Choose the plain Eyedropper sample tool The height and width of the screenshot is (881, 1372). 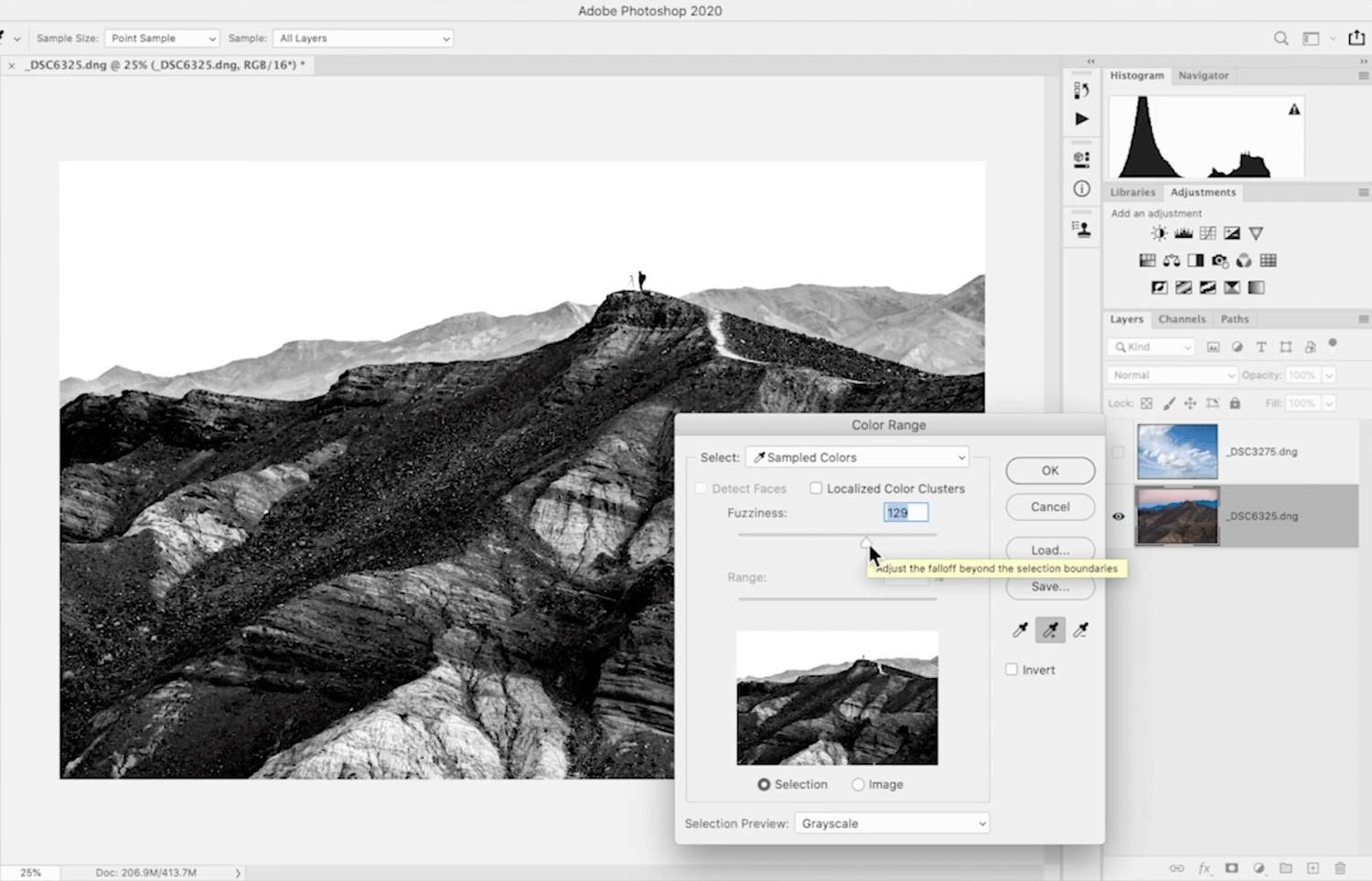(1020, 630)
